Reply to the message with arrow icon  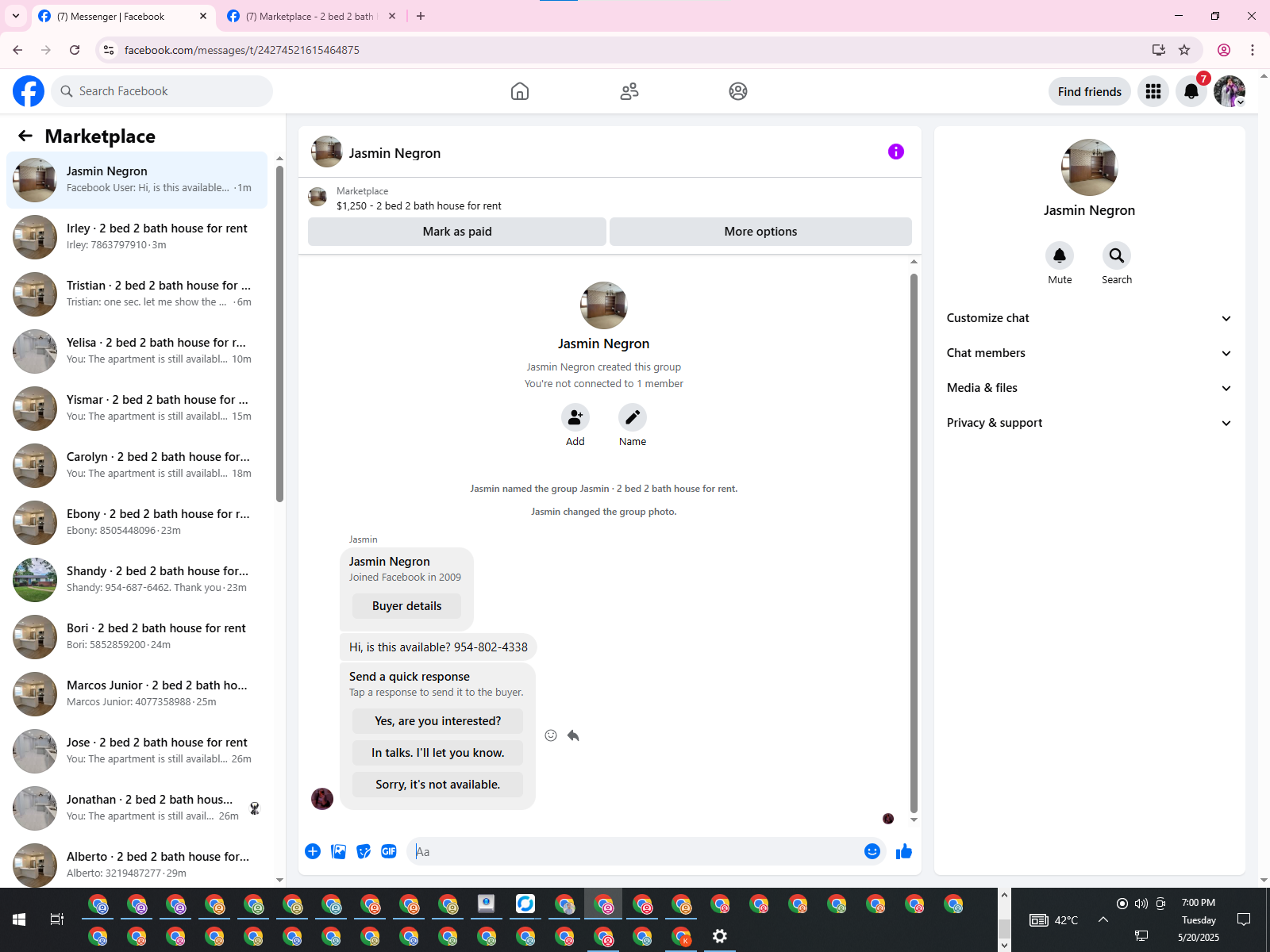click(x=573, y=735)
